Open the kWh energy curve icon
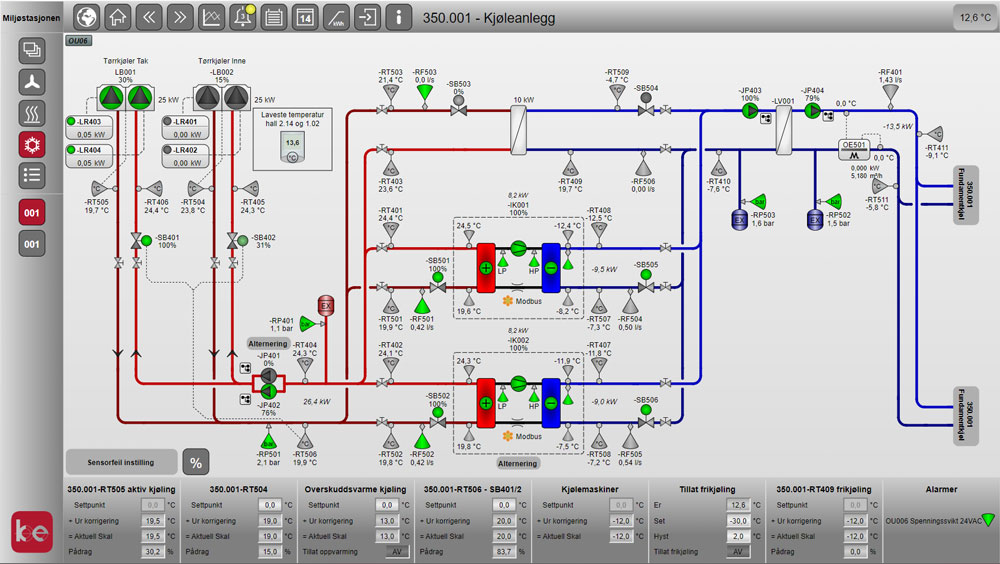1000x564 pixels. 336,17
